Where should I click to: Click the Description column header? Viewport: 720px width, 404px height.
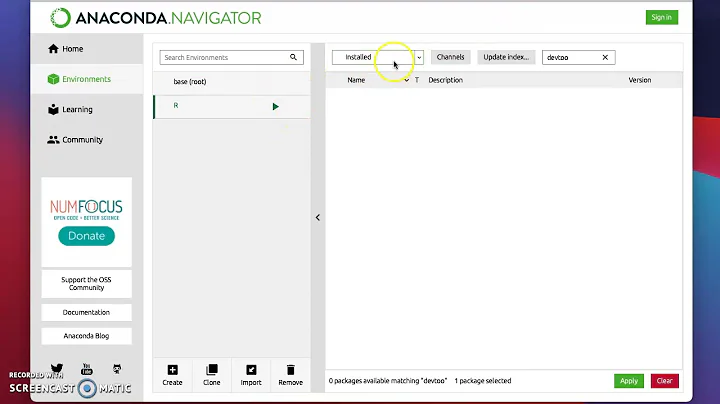(445, 80)
